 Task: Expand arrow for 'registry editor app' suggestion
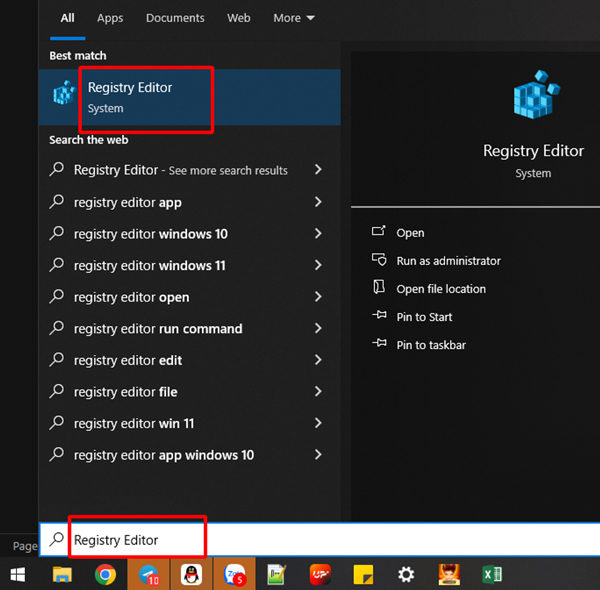pyautogui.click(x=318, y=202)
